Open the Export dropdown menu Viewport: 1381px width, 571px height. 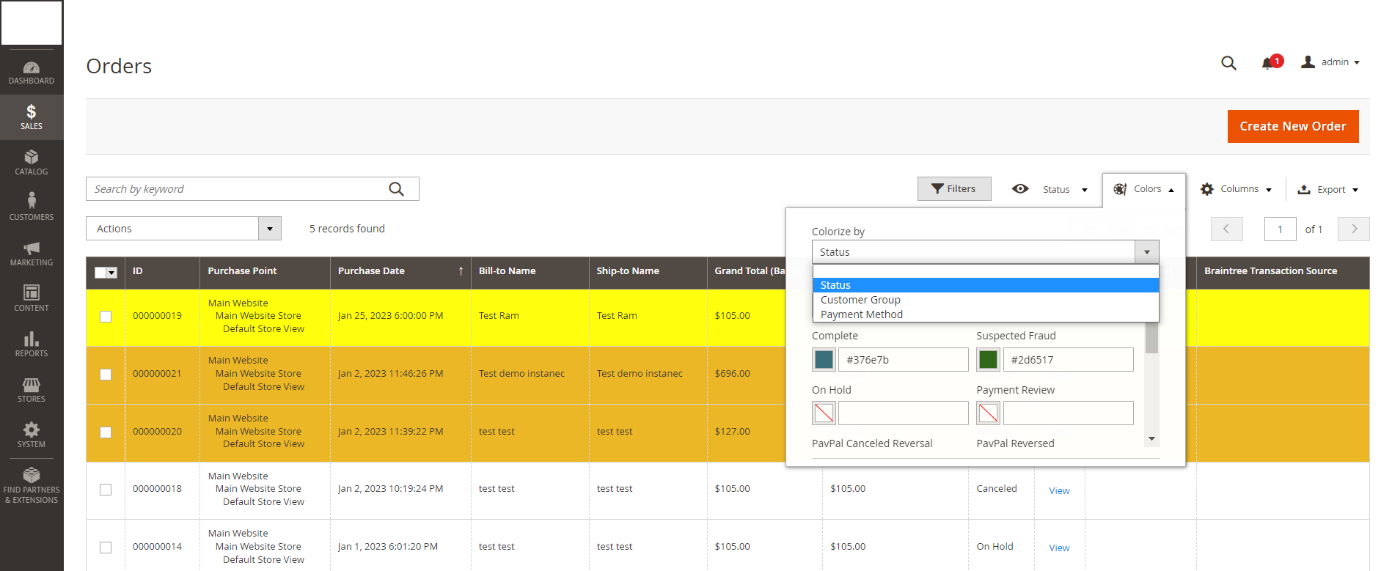tap(1328, 189)
